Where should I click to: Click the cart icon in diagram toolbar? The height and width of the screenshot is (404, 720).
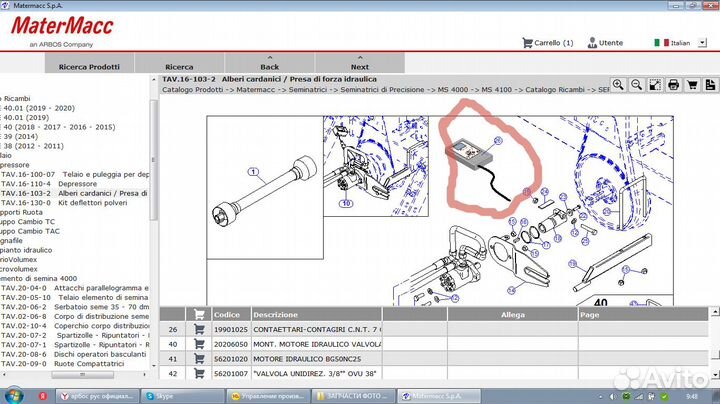click(x=693, y=85)
